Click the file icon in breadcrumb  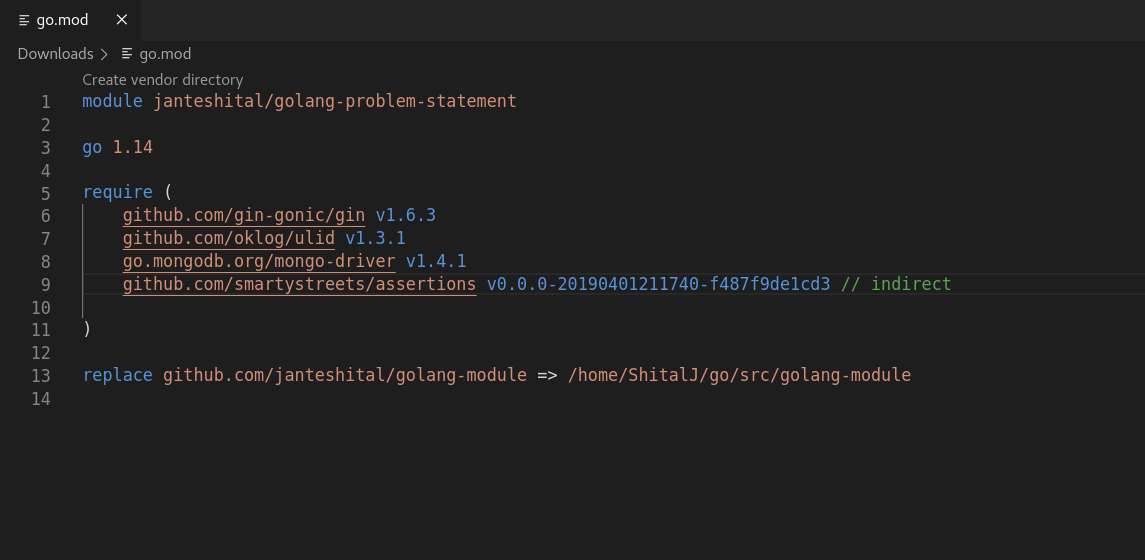coord(127,53)
